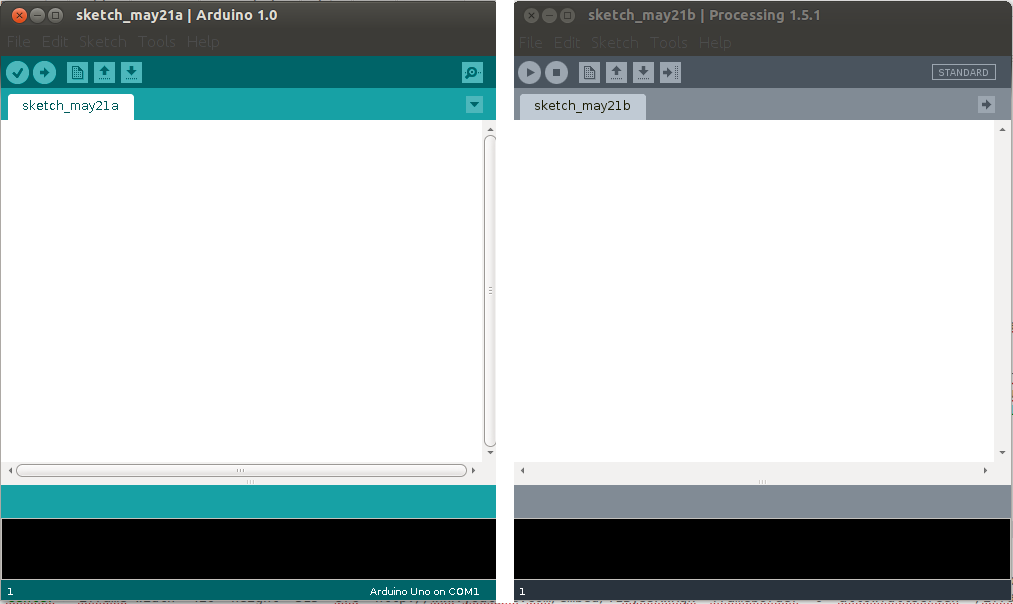Click Verify checkmark icon in Arduino
1013x604 pixels.
coord(17,72)
